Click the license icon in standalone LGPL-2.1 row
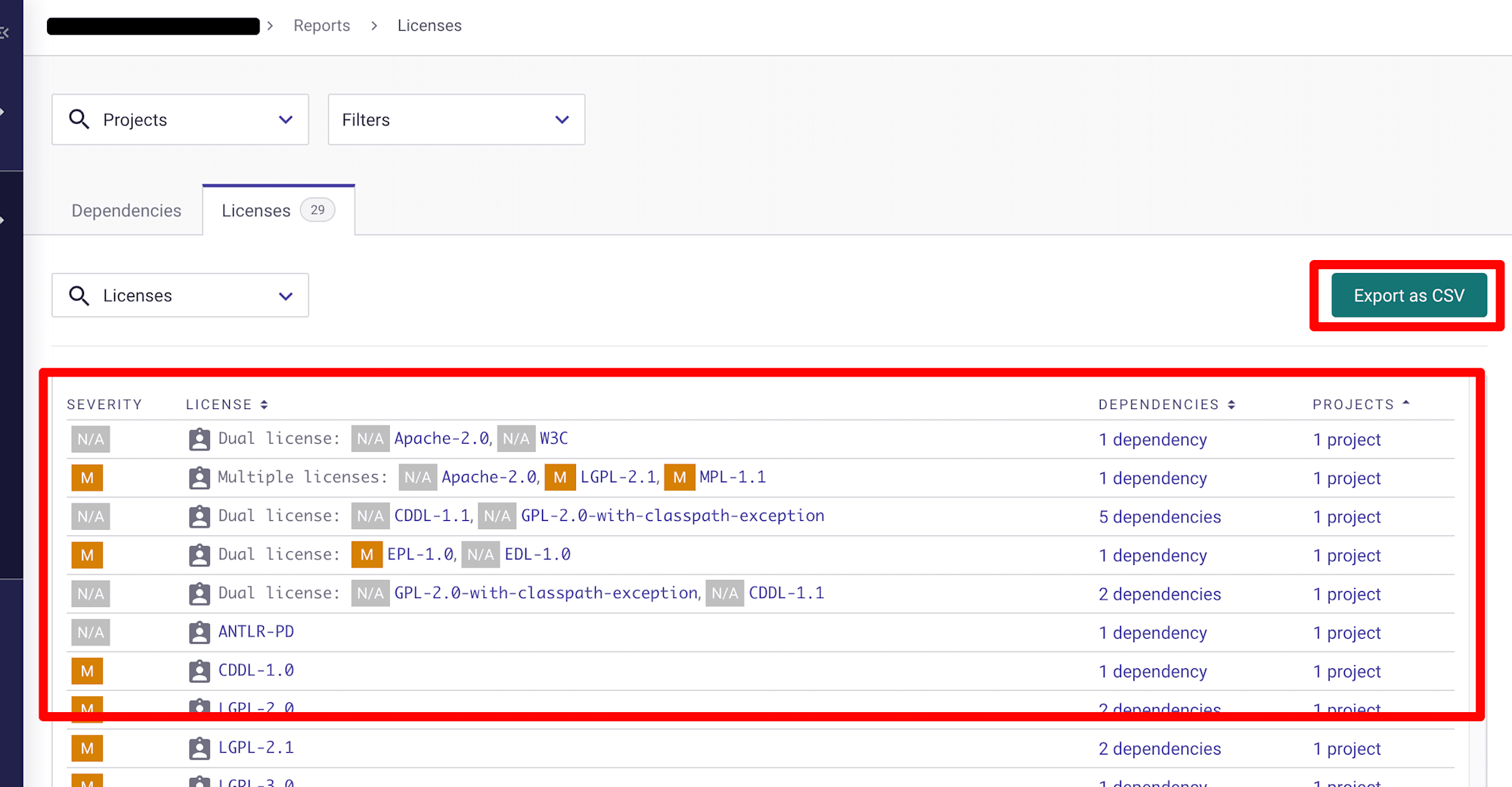Viewport: 1512px width, 787px height. coord(199,748)
